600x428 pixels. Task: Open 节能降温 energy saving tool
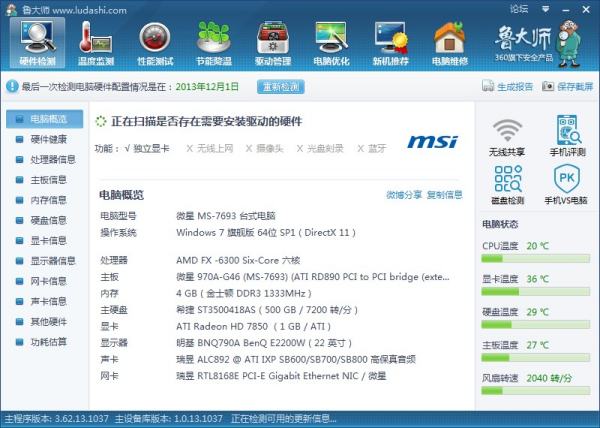[x=214, y=43]
